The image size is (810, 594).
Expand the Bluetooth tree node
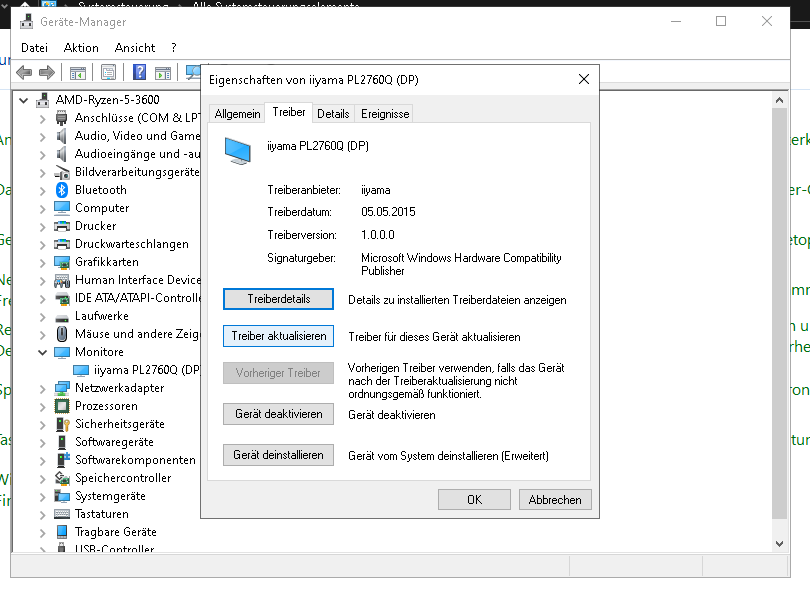(x=42, y=191)
